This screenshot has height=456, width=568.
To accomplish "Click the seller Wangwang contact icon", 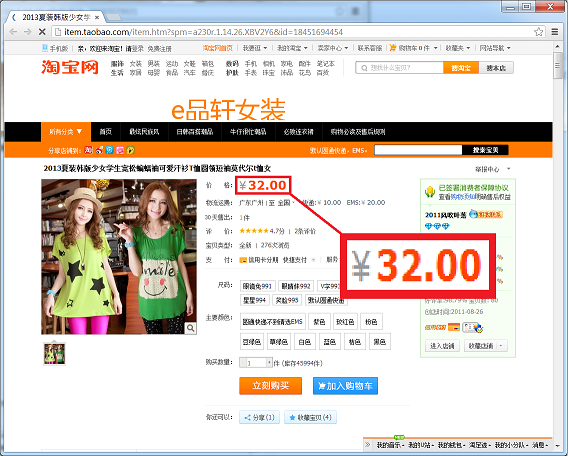I will 486,214.
